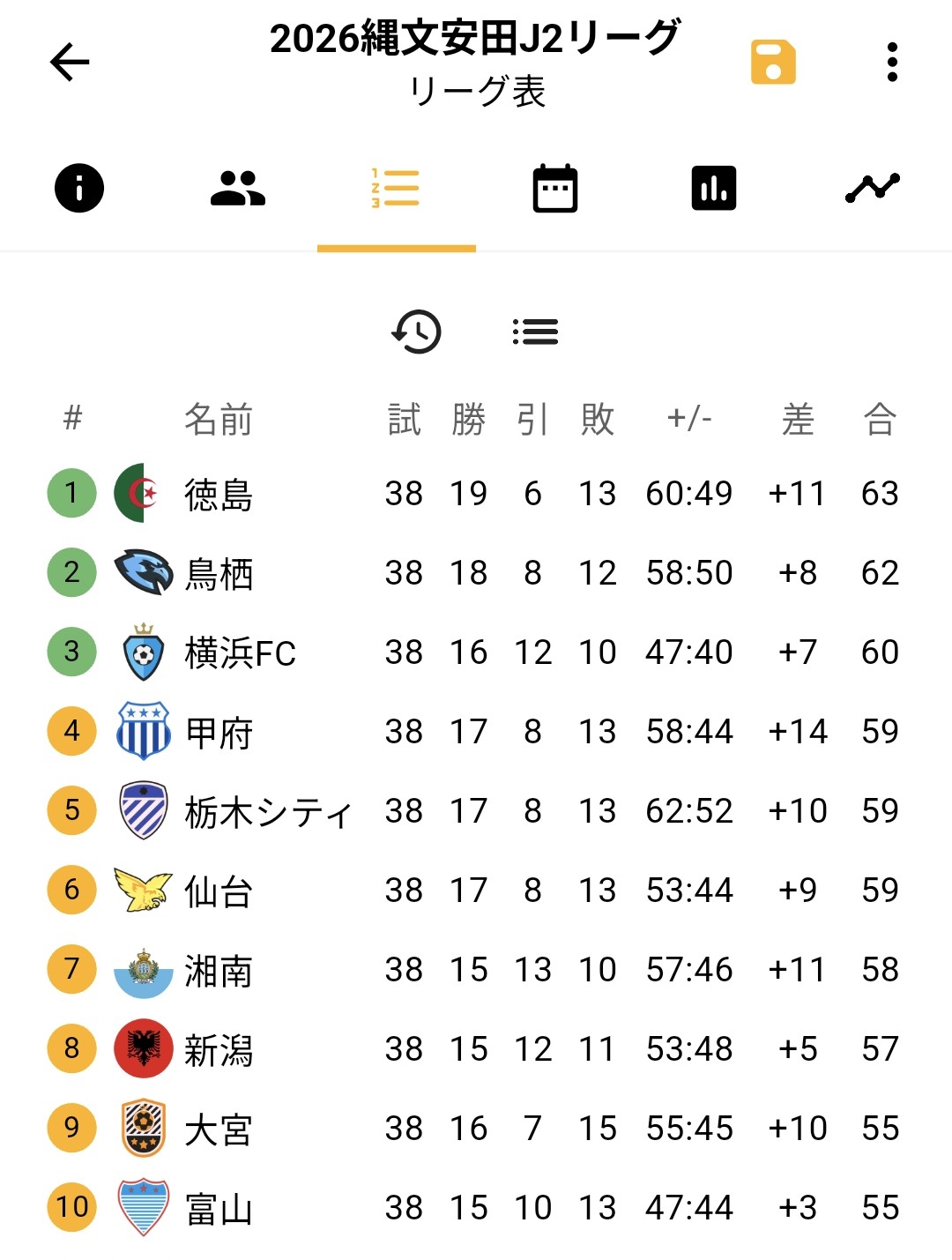Open the line graph trend tab
This screenshot has width=952, height=1260.
click(x=873, y=188)
